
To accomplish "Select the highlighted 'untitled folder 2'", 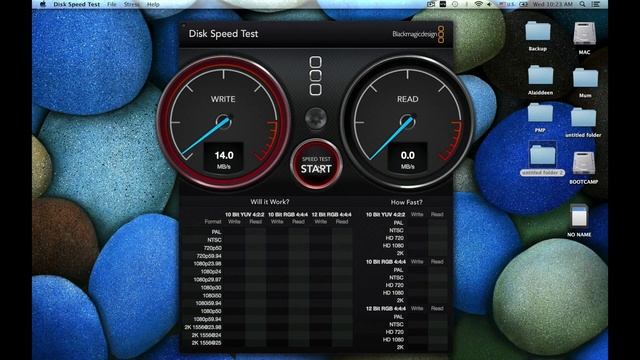I will coord(542,159).
